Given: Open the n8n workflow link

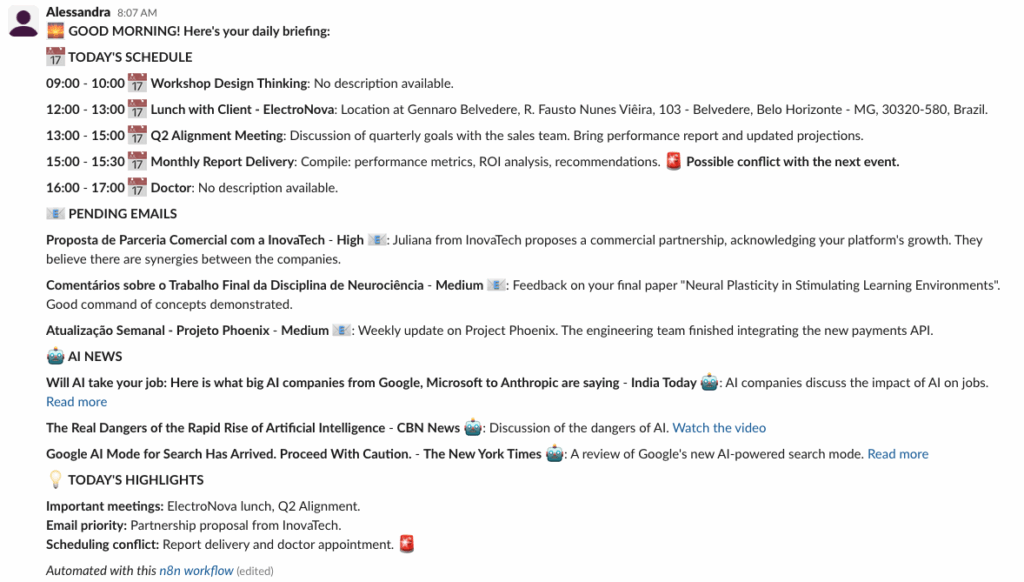Looking at the screenshot, I should [196, 571].
